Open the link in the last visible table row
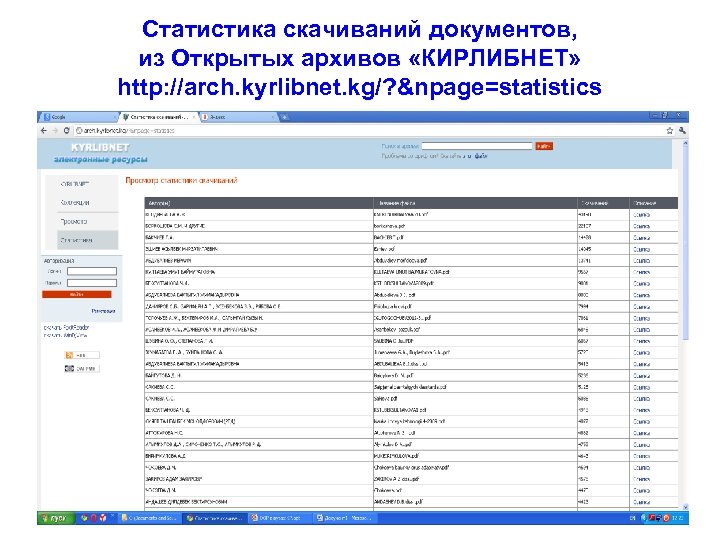720x540 pixels. tap(641, 502)
